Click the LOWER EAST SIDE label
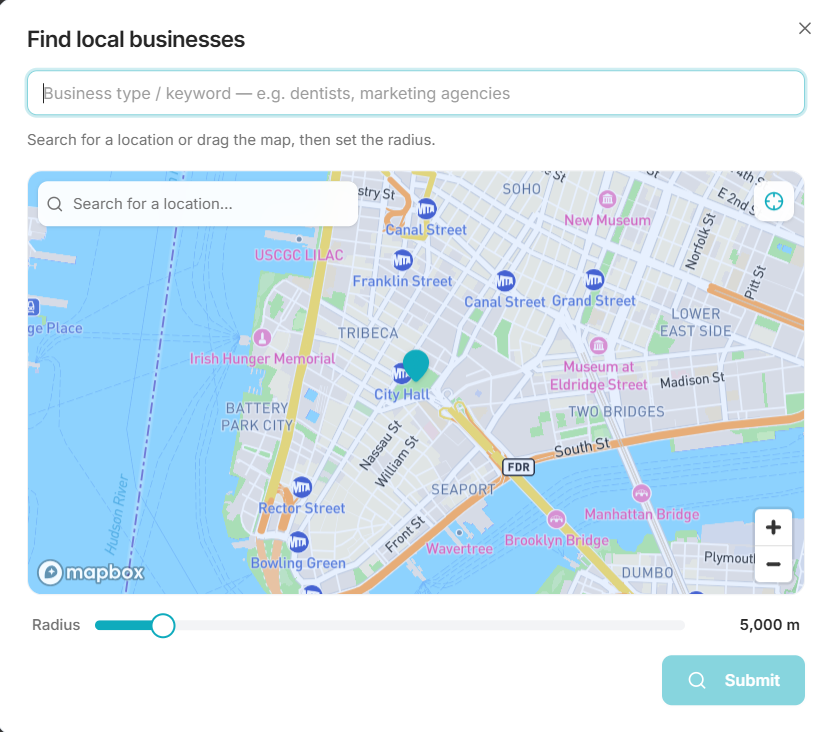 point(696,322)
